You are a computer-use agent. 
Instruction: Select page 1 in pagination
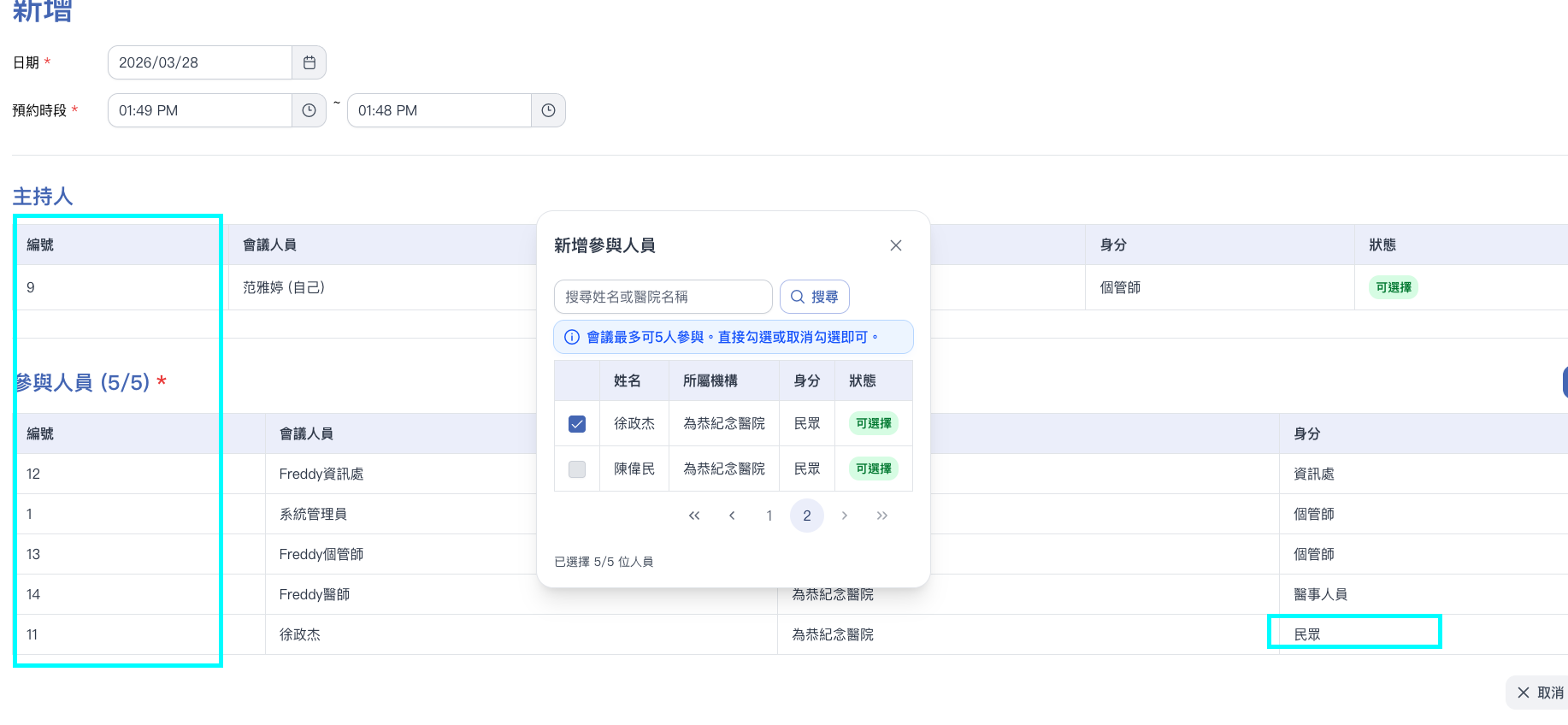click(769, 516)
